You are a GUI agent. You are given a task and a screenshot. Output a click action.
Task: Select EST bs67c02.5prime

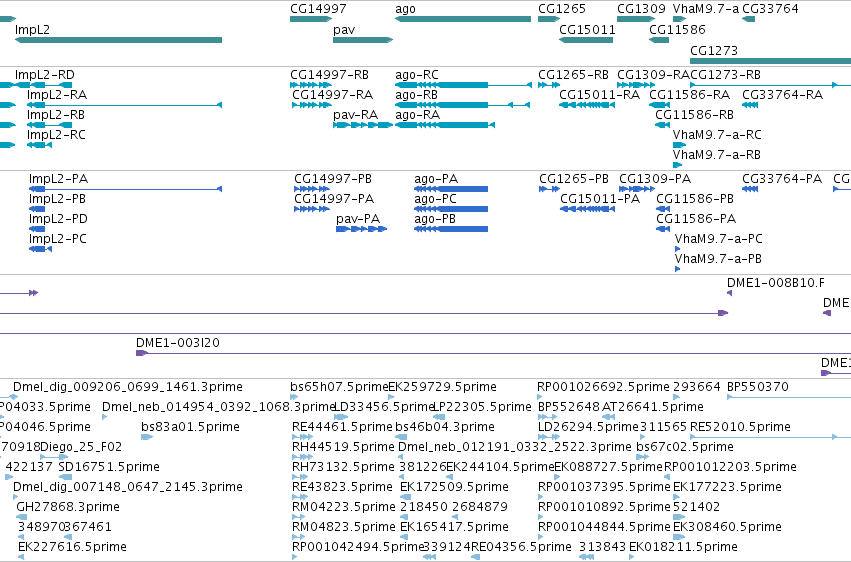pos(685,448)
